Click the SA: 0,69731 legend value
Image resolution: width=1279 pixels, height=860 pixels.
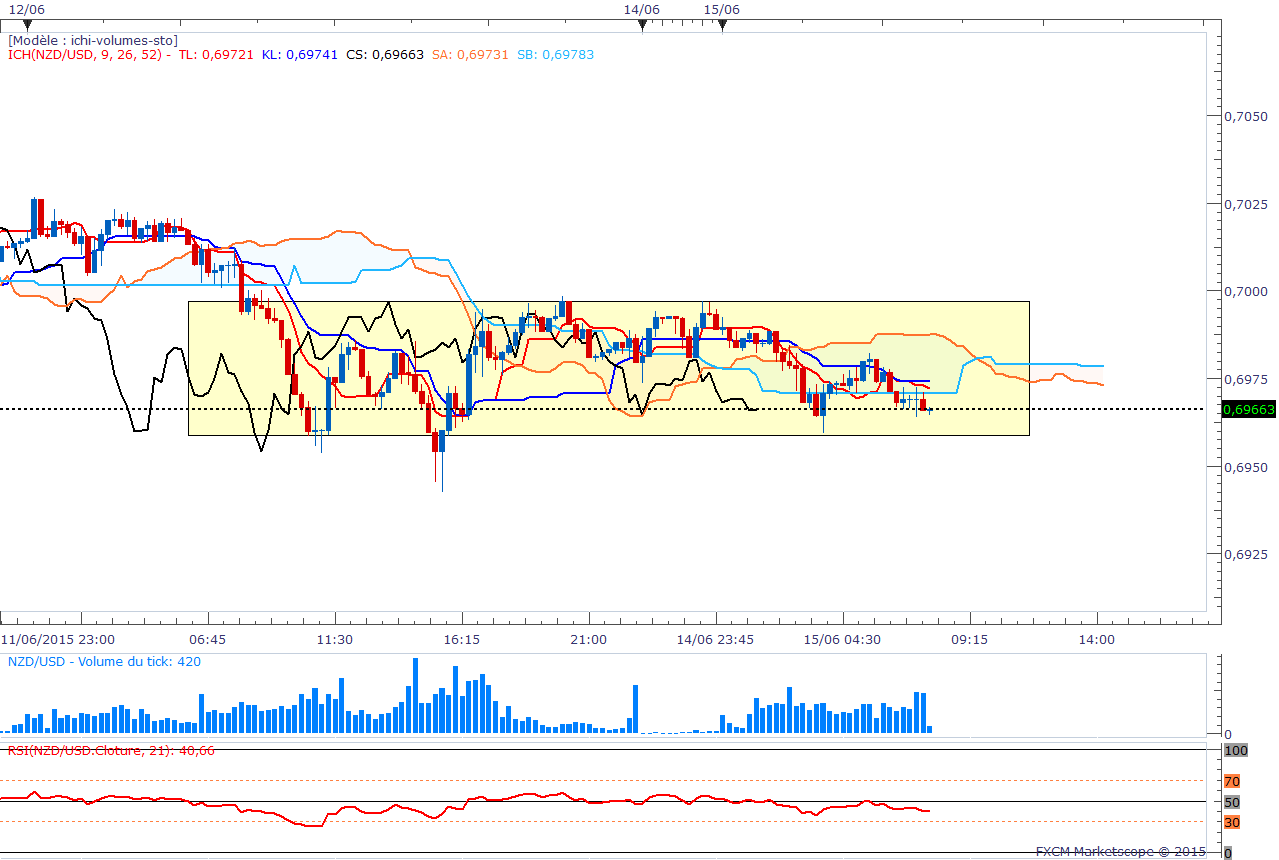(470, 54)
